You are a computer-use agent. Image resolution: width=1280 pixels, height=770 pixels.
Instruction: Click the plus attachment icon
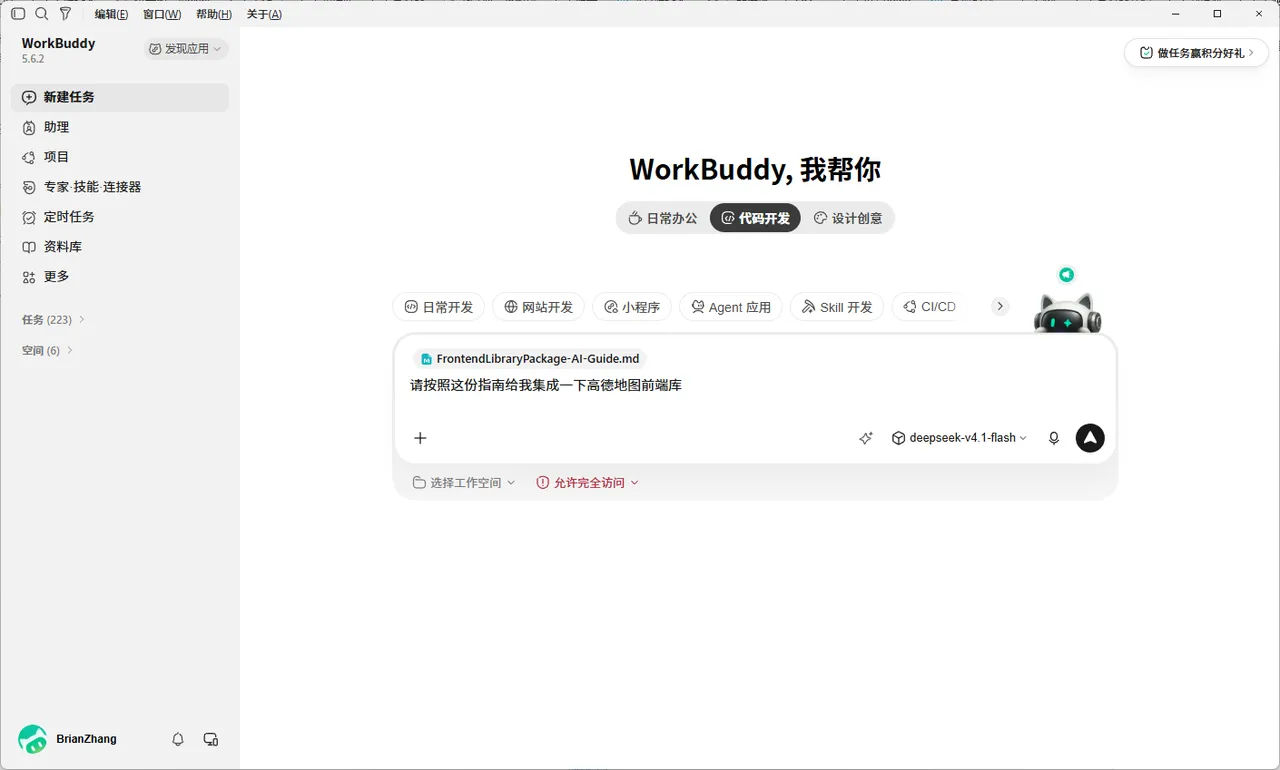[x=420, y=438]
